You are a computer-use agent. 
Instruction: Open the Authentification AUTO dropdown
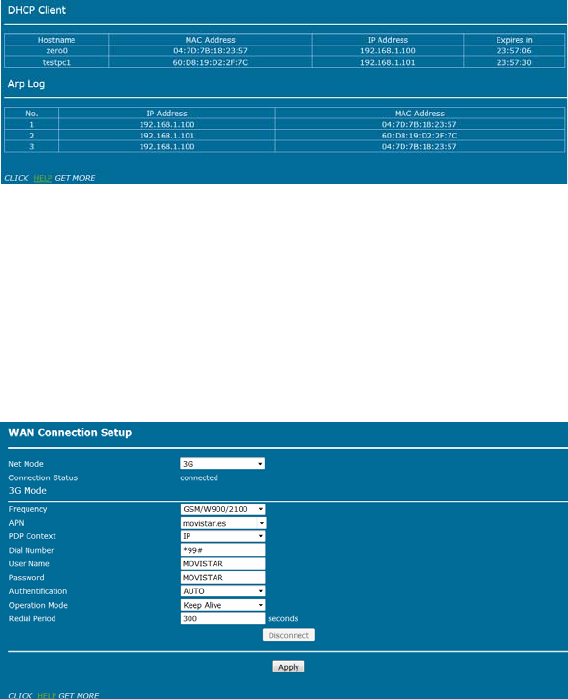coord(223,591)
